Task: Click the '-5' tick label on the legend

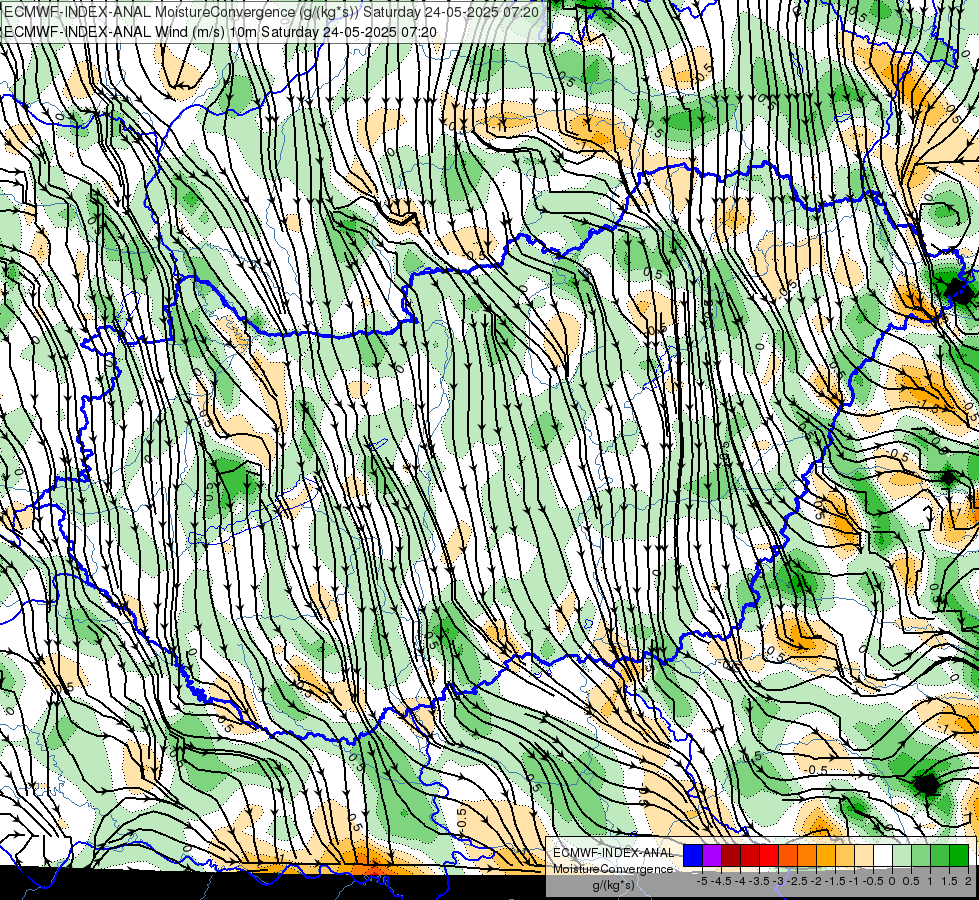Action: pos(702,881)
